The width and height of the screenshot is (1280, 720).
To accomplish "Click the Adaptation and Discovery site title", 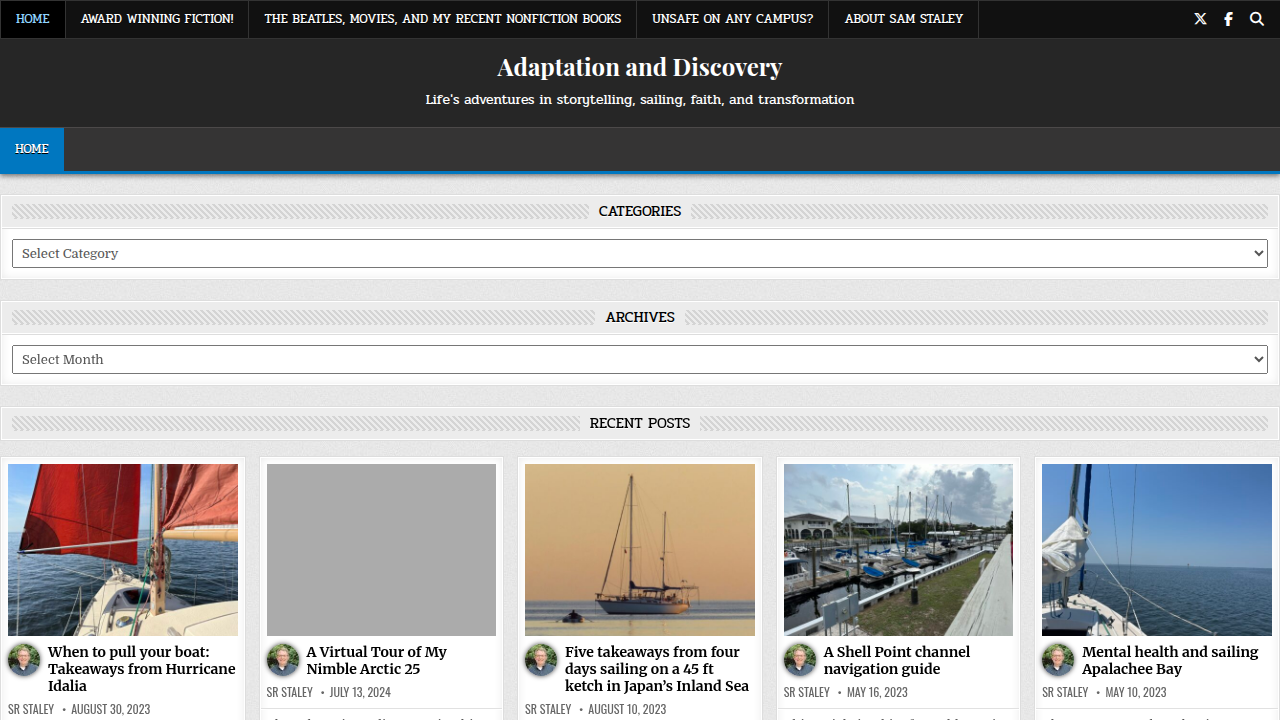I will click(640, 67).
